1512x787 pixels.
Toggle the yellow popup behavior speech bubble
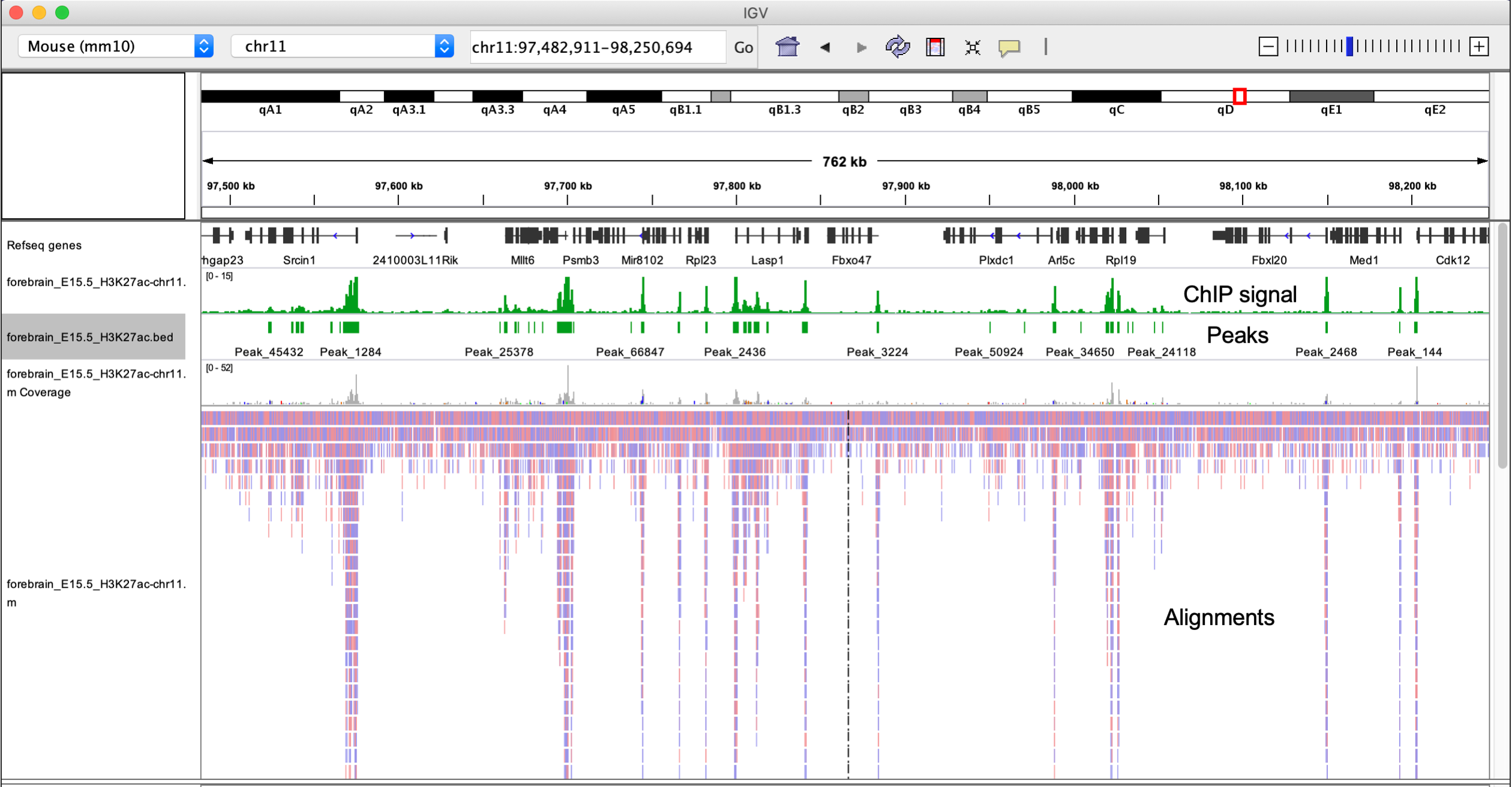click(x=1009, y=47)
